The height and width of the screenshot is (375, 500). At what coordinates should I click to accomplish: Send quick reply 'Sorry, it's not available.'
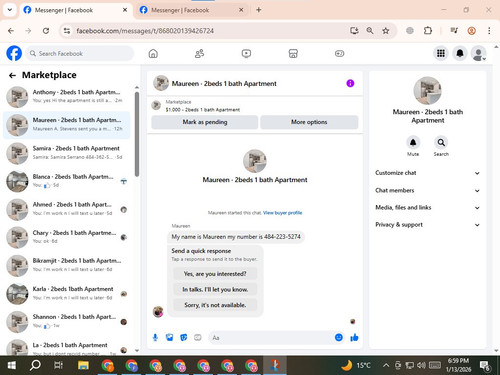[x=215, y=305]
